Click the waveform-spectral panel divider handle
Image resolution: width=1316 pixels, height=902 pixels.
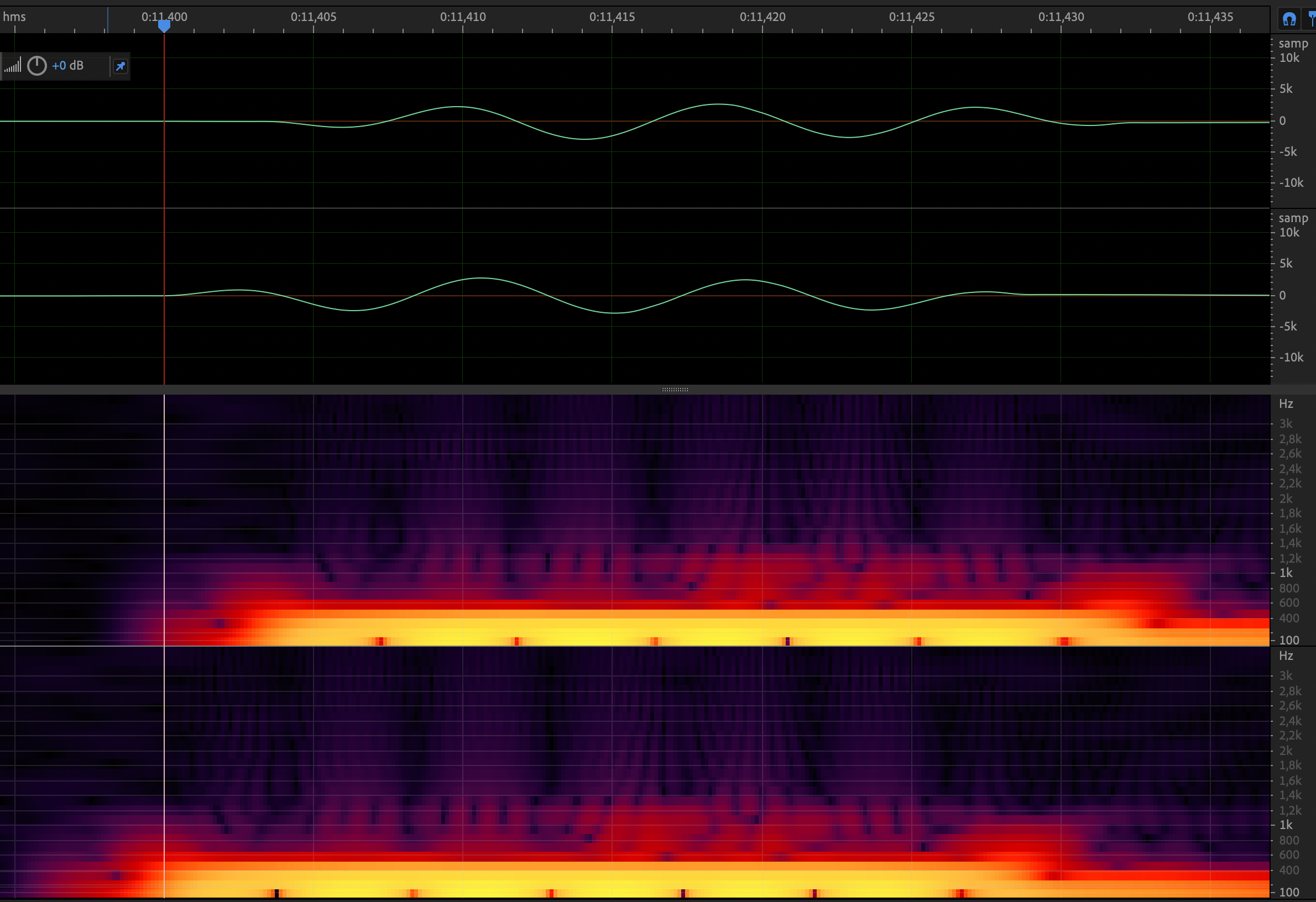pyautogui.click(x=675, y=389)
